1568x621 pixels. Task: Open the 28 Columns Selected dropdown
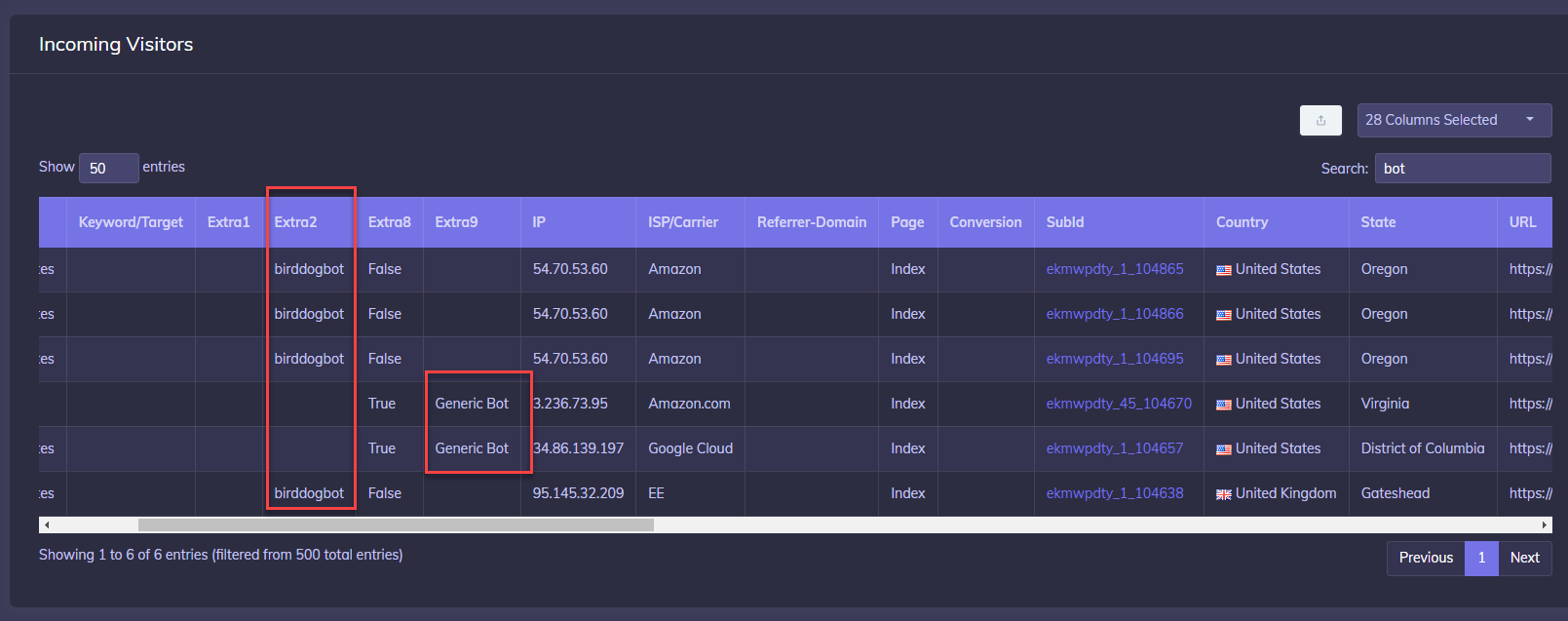click(x=1453, y=120)
